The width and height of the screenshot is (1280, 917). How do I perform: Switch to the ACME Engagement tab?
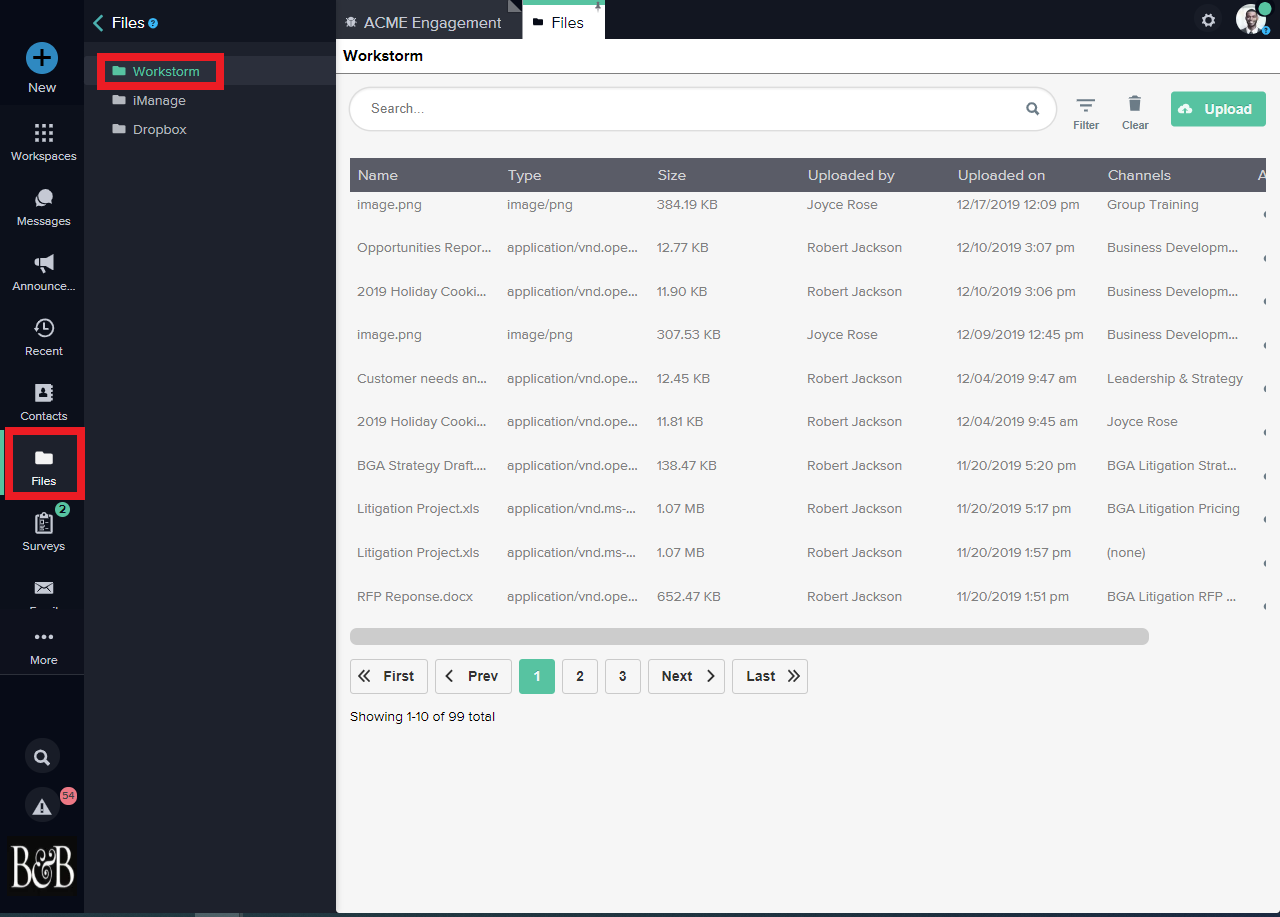[x=423, y=22]
